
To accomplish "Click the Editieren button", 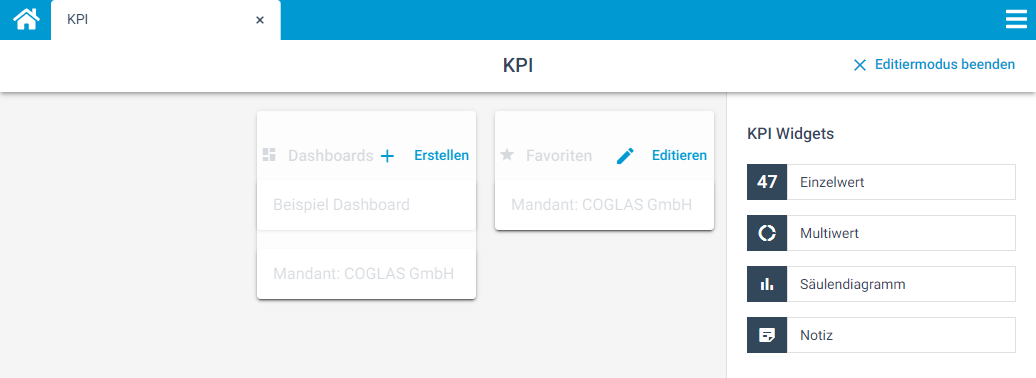I will tap(679, 155).
